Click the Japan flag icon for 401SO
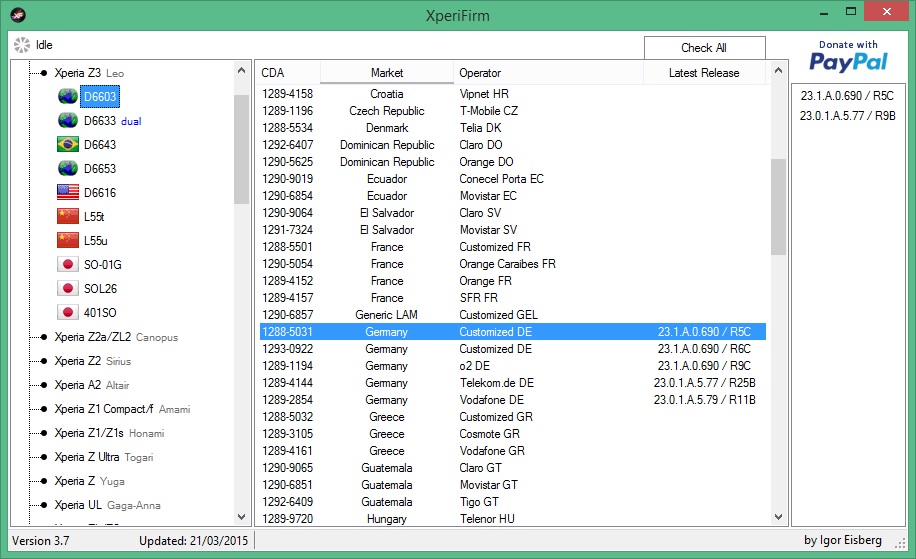The height and width of the screenshot is (559, 916). click(x=68, y=312)
